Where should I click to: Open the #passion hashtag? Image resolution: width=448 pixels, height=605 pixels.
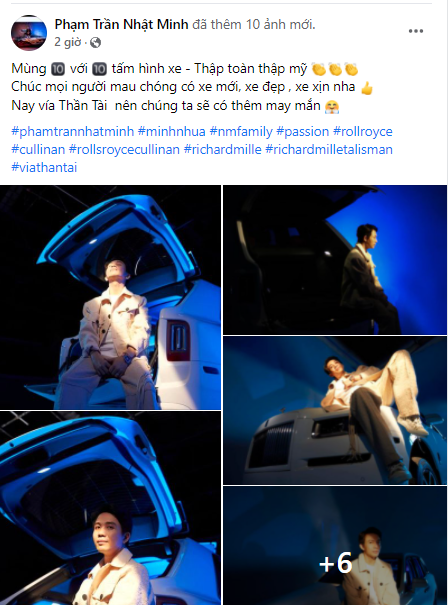[303, 132]
